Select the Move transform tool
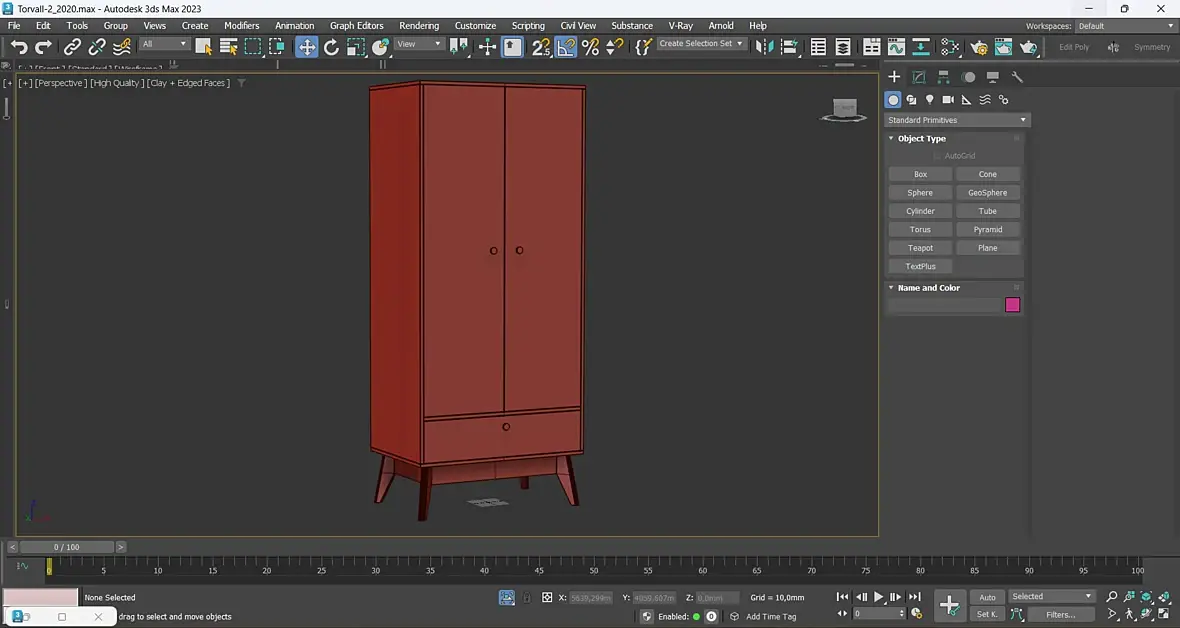The width and height of the screenshot is (1180, 628). [307, 47]
